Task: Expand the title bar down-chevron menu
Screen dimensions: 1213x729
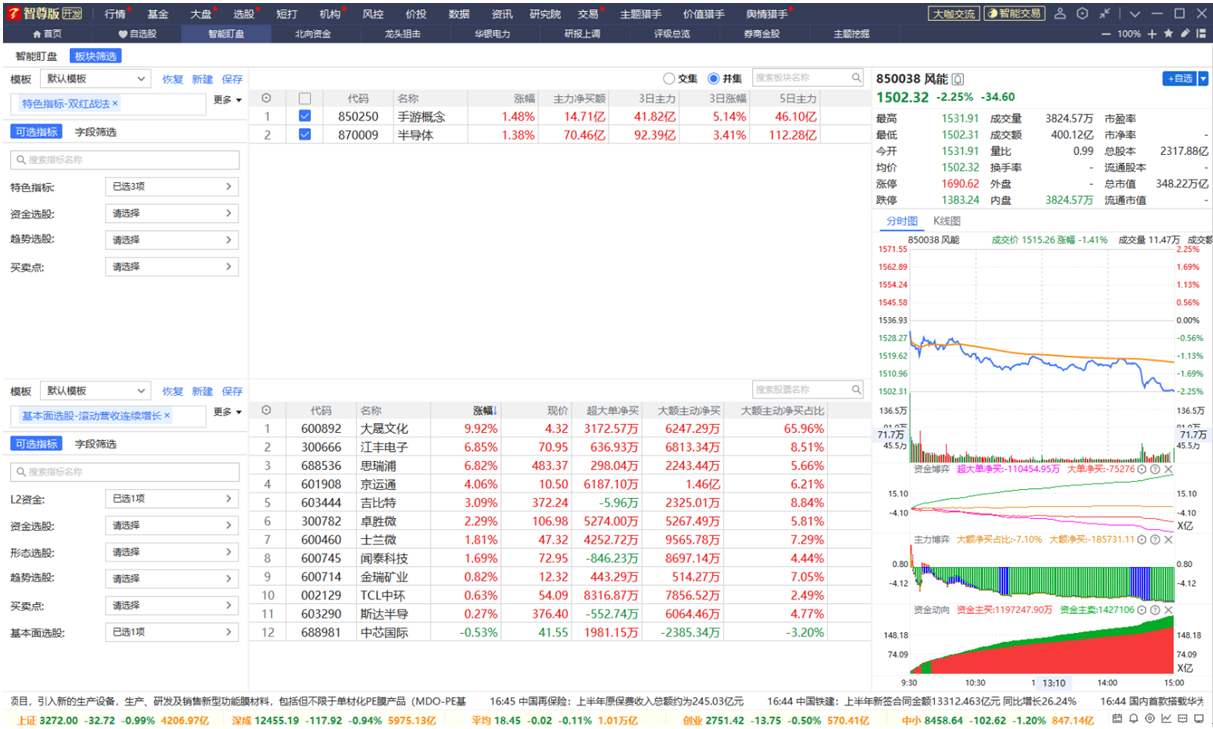Action: click(1135, 14)
